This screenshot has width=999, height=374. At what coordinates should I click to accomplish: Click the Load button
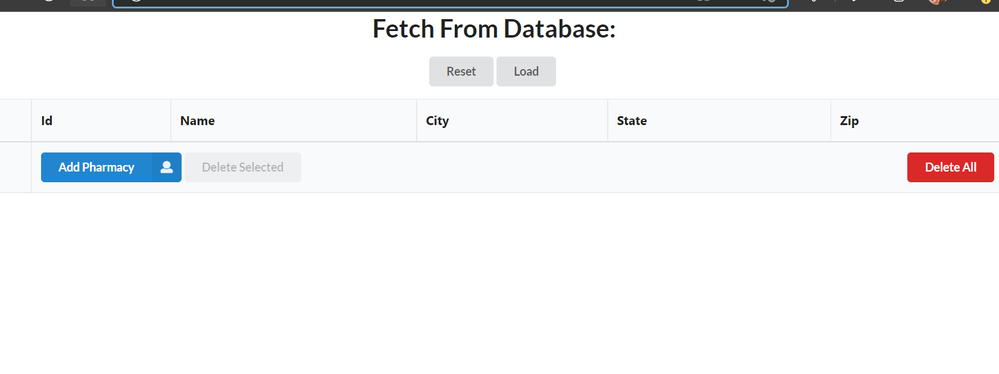(526, 71)
